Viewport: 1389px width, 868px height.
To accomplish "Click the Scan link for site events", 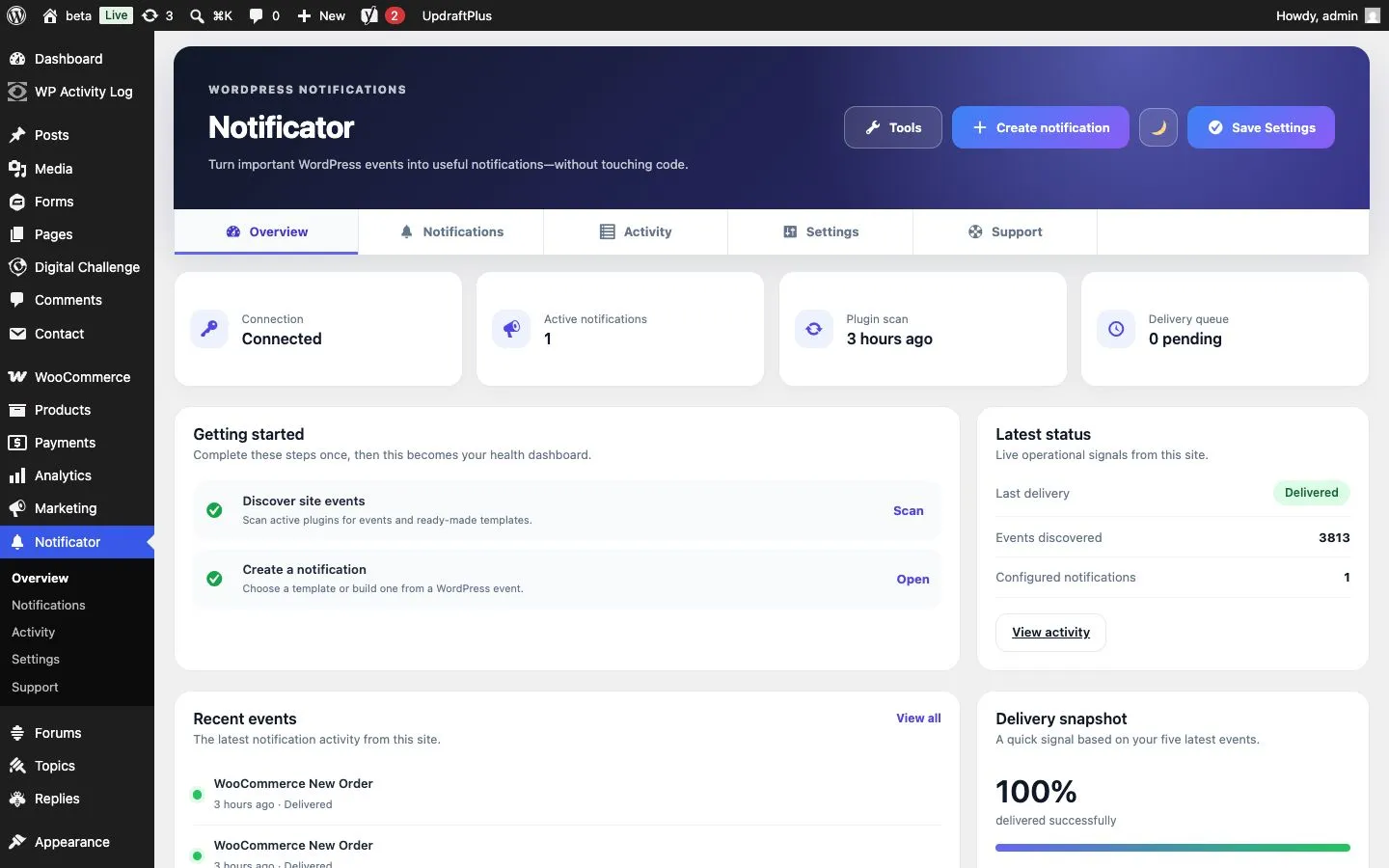I will pos(909,510).
